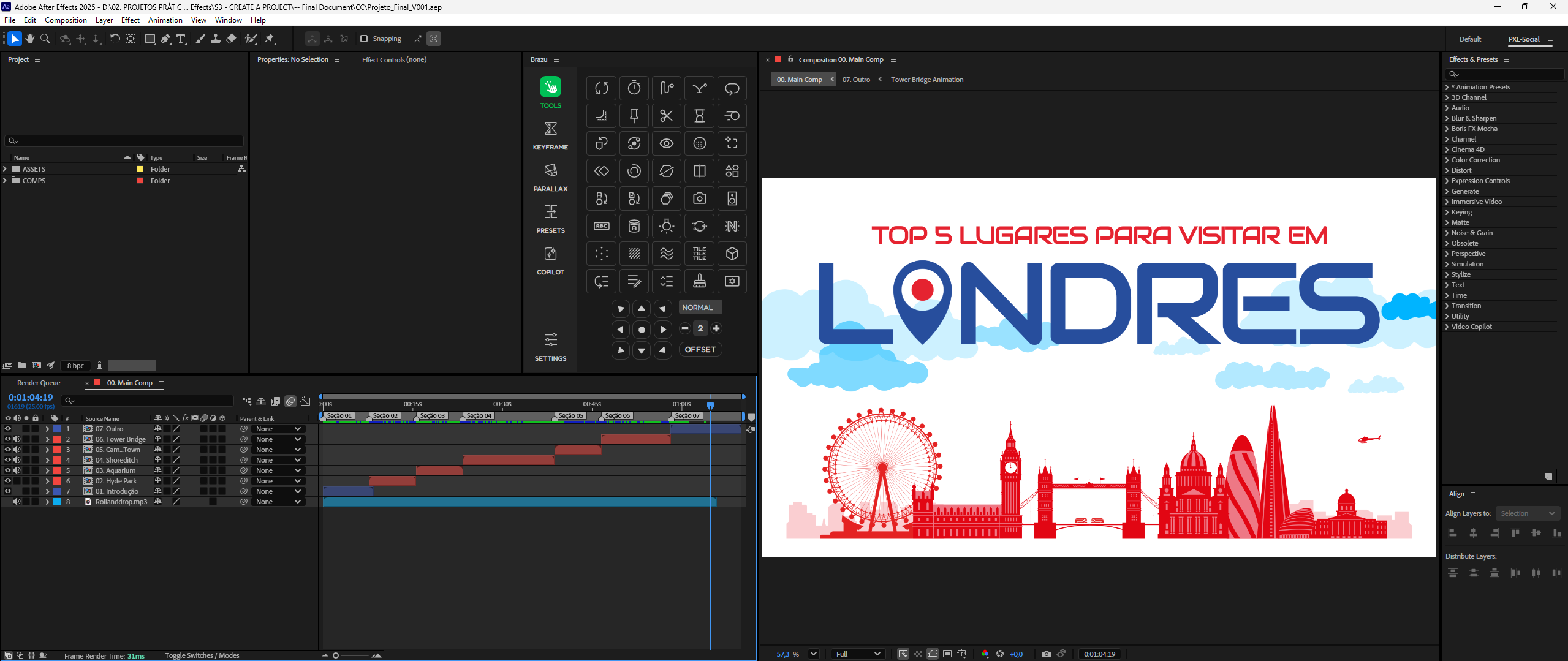Click the cyan label color of Rollanddrop.mp3

click(x=57, y=502)
